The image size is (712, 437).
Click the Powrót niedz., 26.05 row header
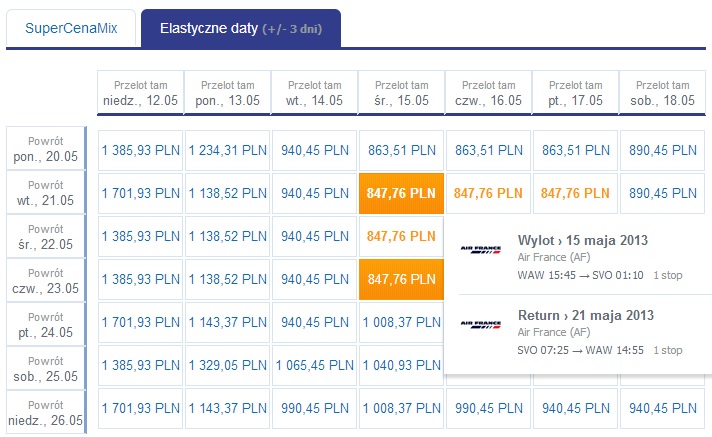pos(46,412)
